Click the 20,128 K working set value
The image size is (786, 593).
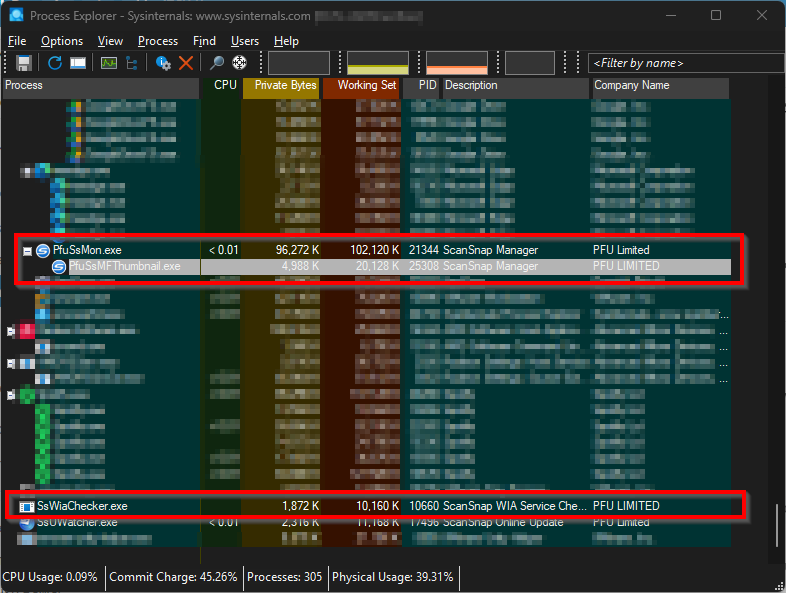tap(377, 266)
